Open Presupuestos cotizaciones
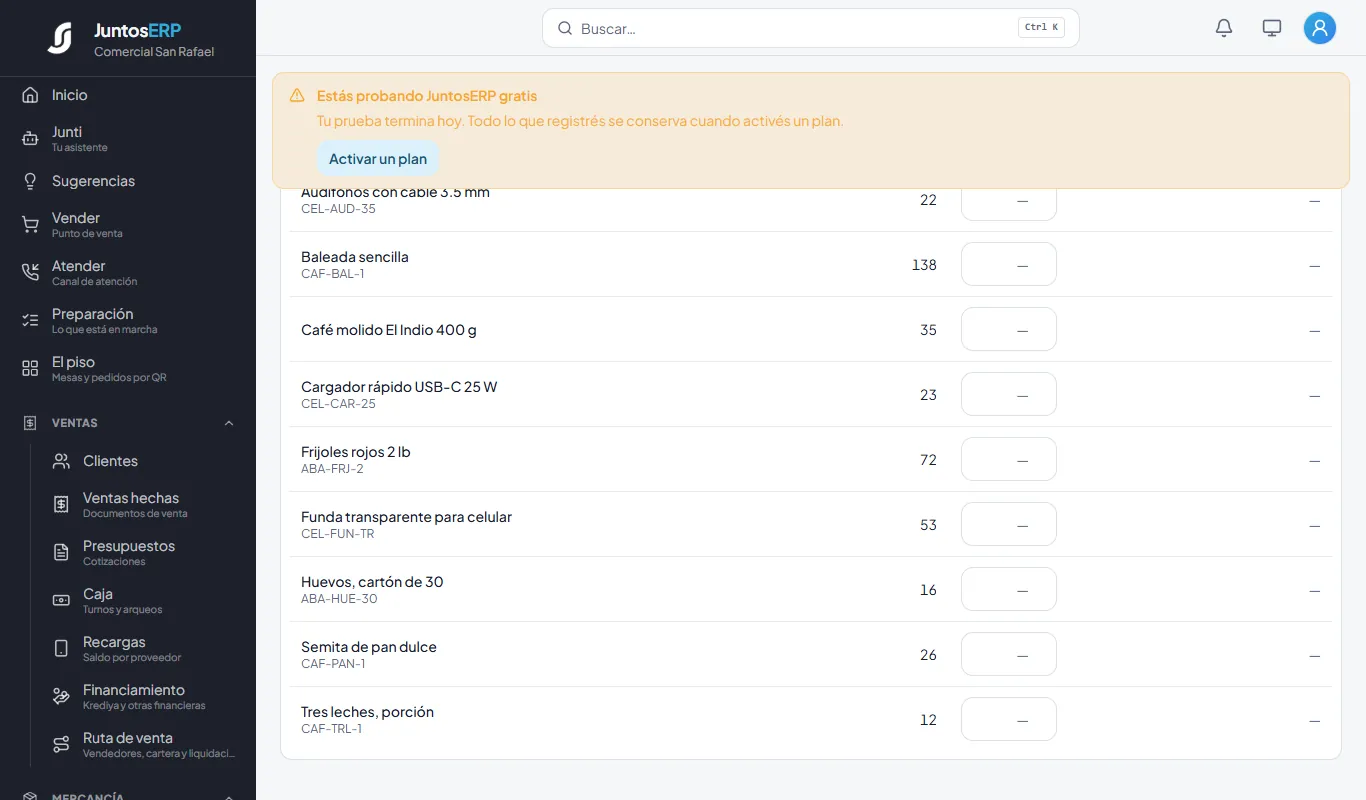 coord(143,552)
